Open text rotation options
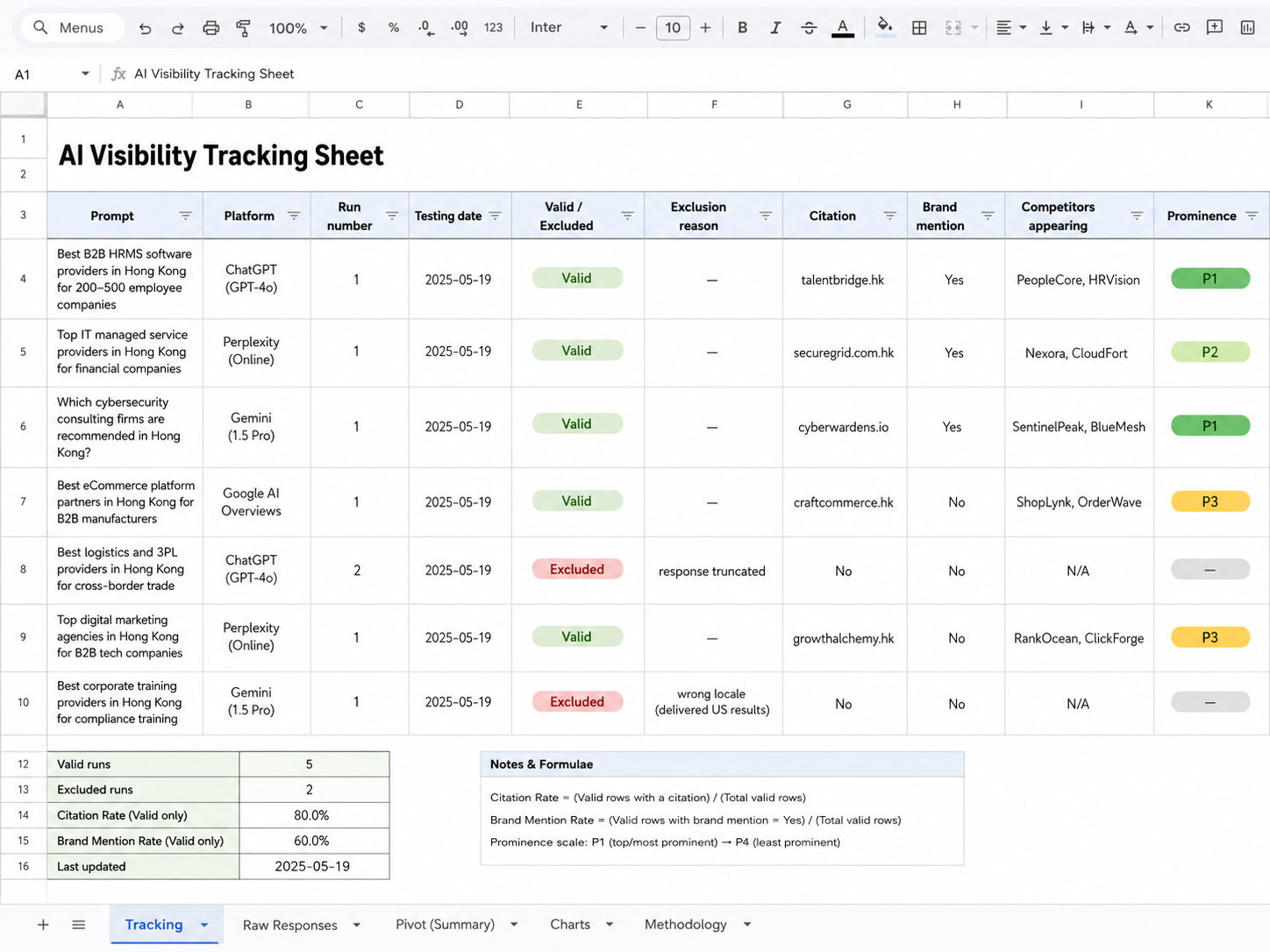The height and width of the screenshot is (952, 1270). click(1138, 28)
